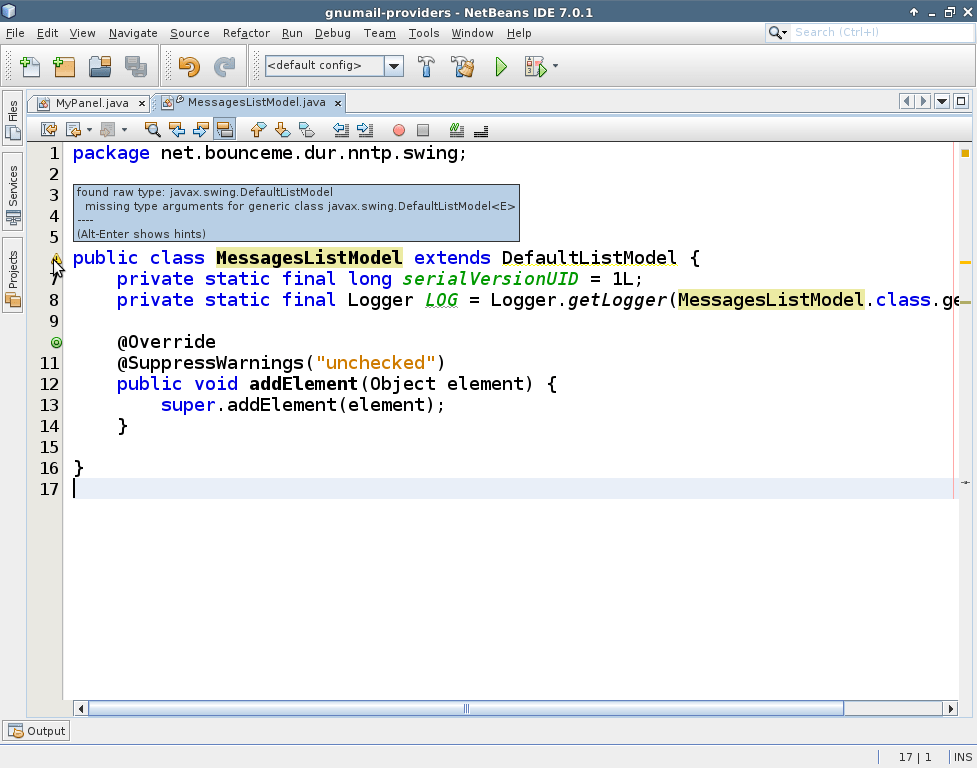Start macro recording with red circle
Screen dimensions: 977x768
[399, 130]
